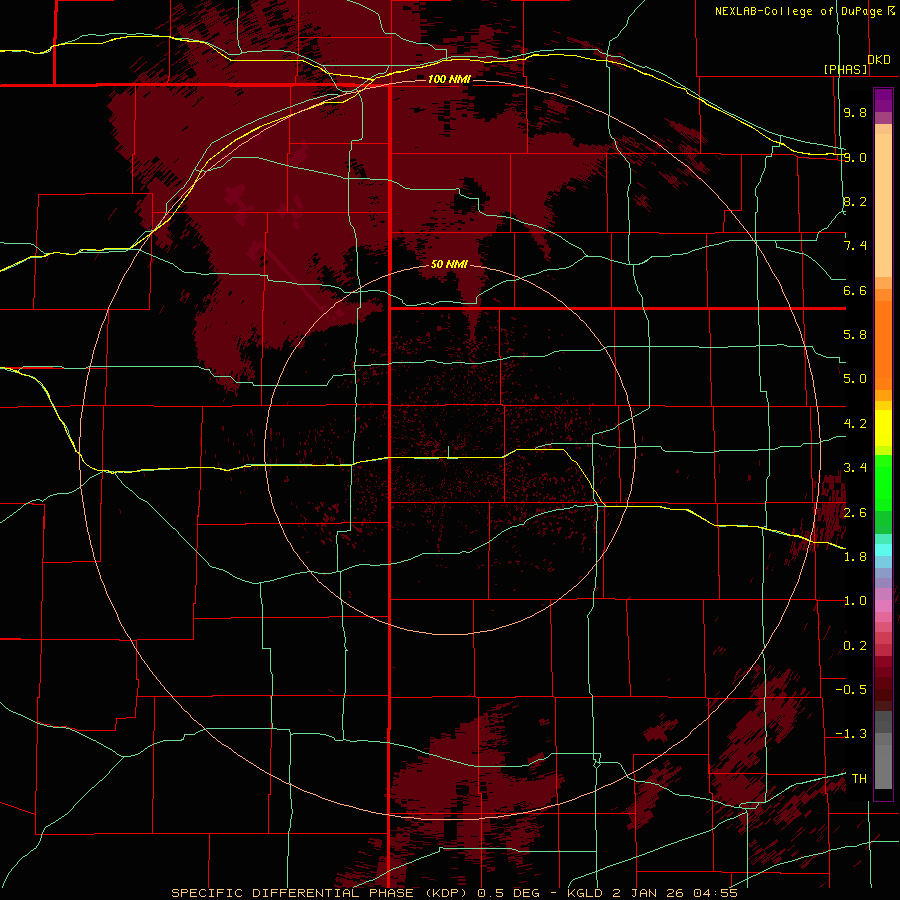Pick the purple segment on the color bar
Screen dimensions: 900x900
883,101
